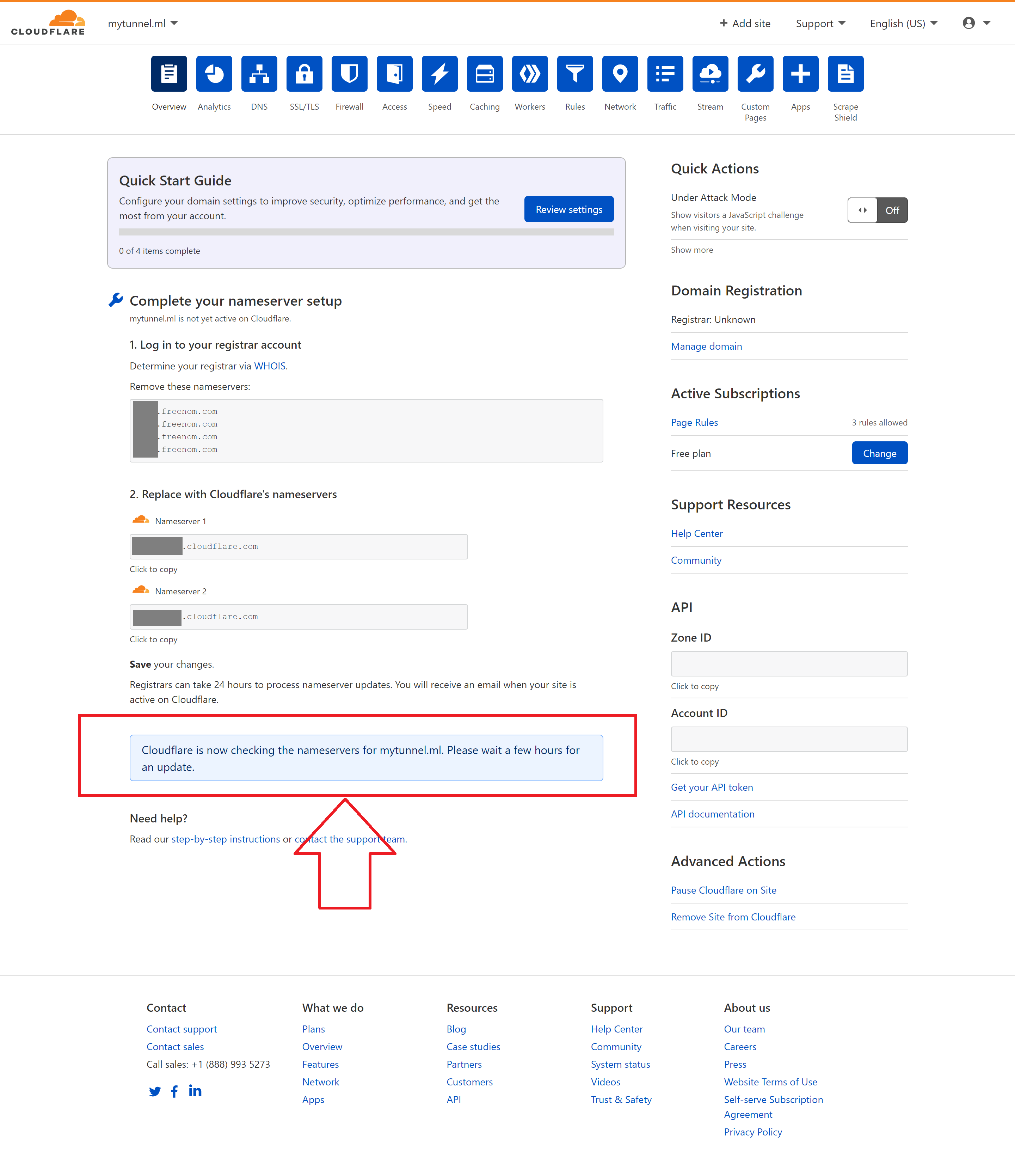Click Get your API token link

(x=712, y=787)
